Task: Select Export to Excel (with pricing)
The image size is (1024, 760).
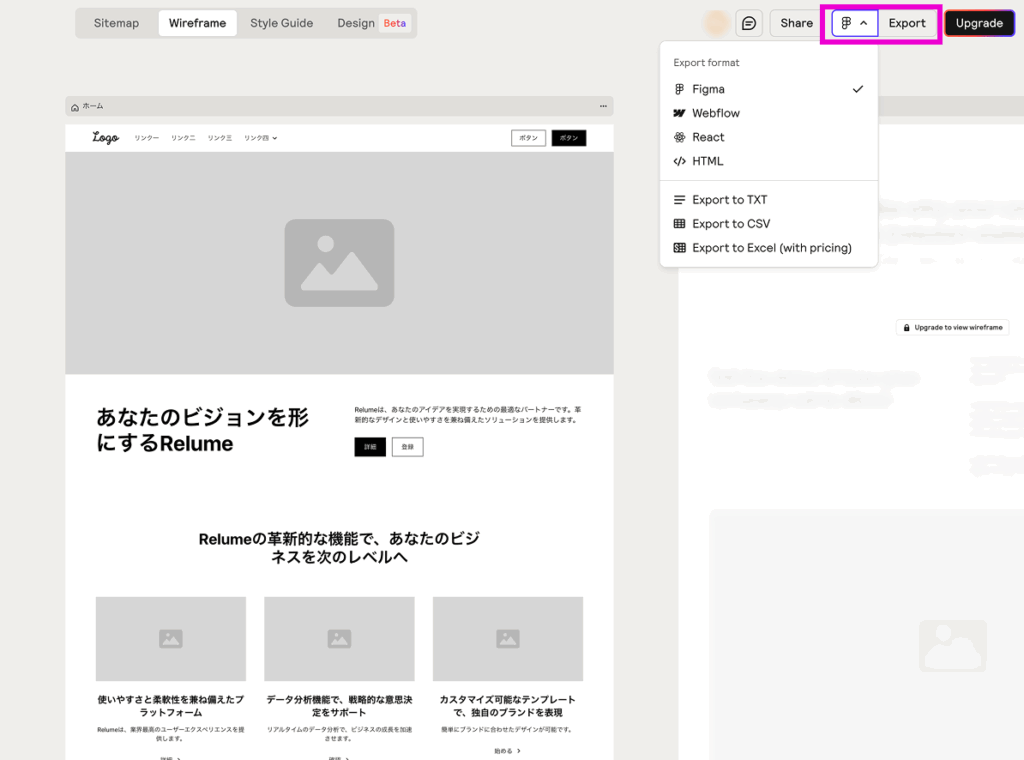Action: click(x=771, y=248)
